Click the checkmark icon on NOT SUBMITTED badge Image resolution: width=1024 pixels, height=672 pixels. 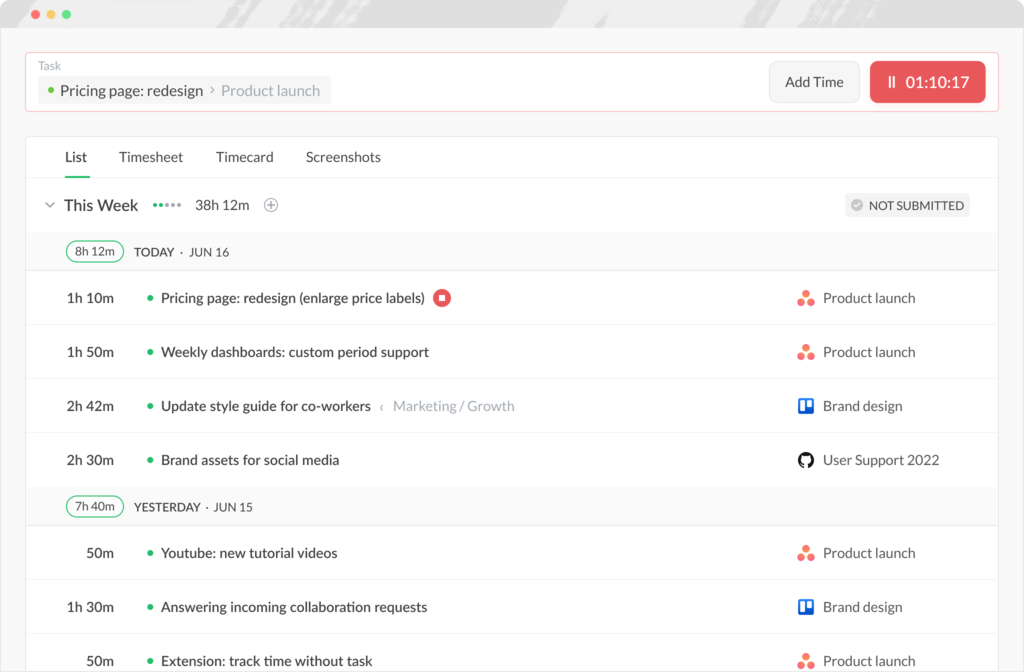pos(857,205)
